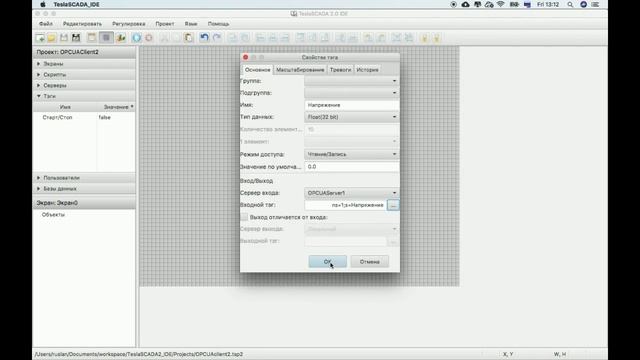
Task: Open the Файл menu
Action: coord(46,24)
